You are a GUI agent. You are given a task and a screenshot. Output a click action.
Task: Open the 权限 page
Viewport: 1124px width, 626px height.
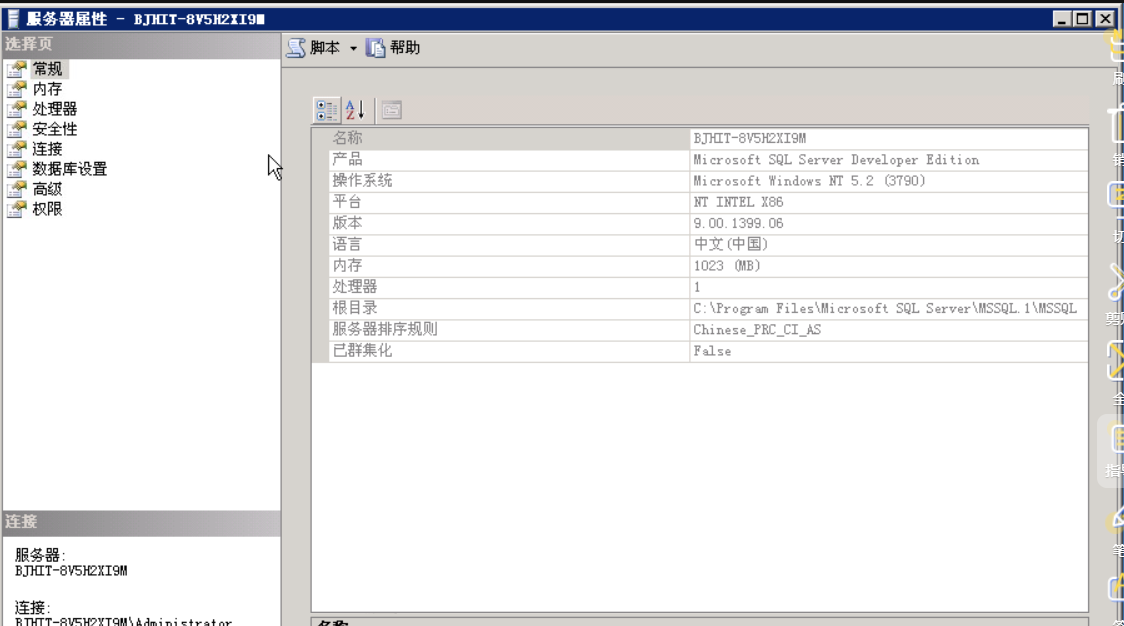pos(47,209)
